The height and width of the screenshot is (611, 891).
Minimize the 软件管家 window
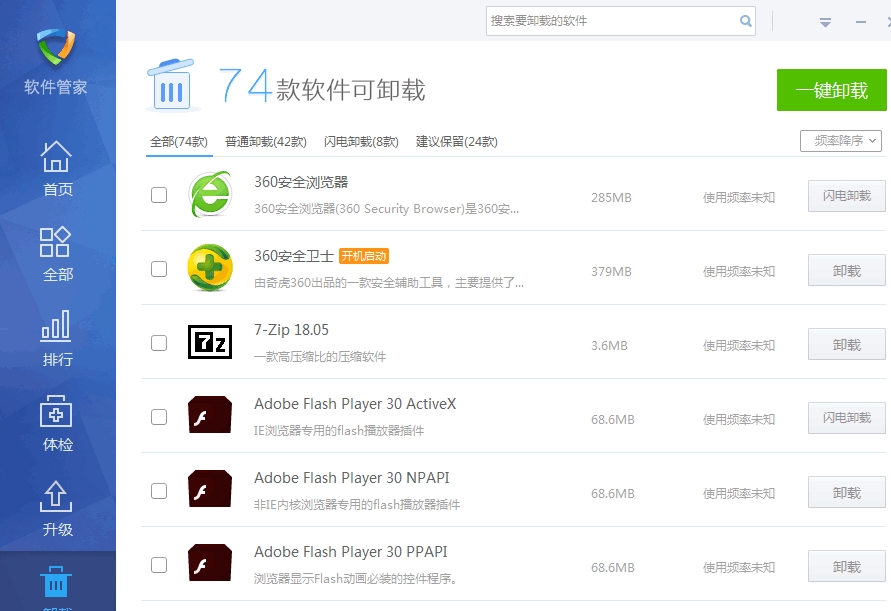861,22
